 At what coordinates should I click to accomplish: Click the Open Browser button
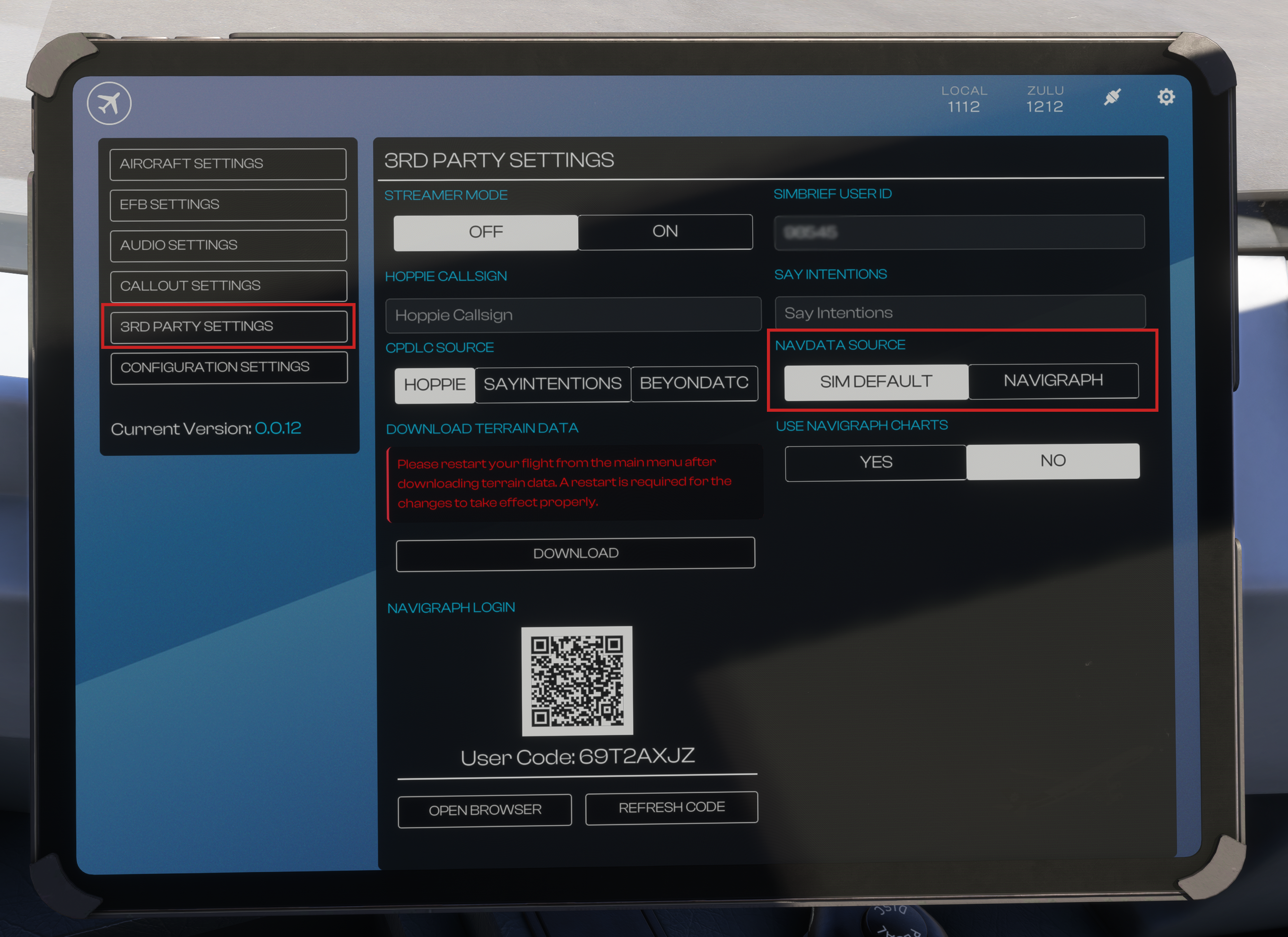point(485,810)
